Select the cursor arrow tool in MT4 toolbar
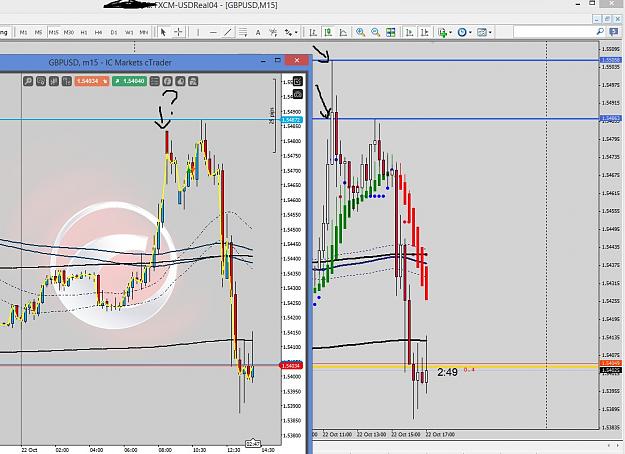 tap(163, 32)
